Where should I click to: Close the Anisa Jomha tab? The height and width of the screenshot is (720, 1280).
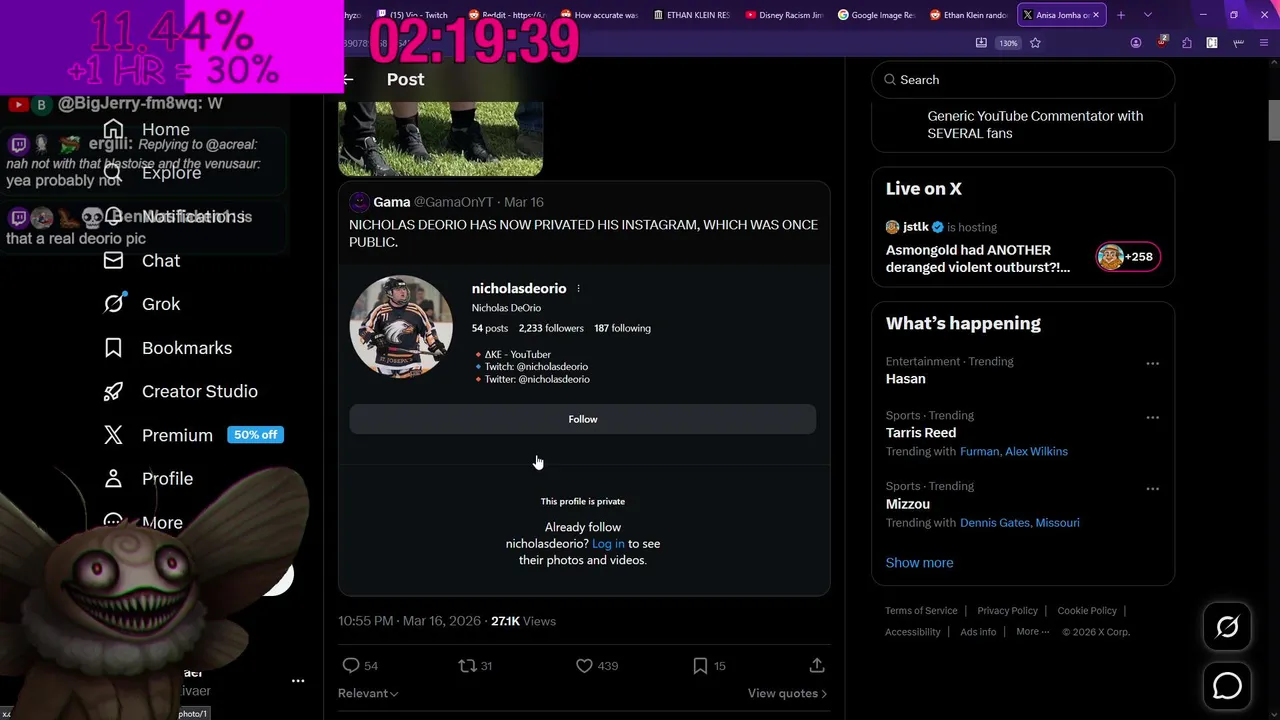(1097, 15)
